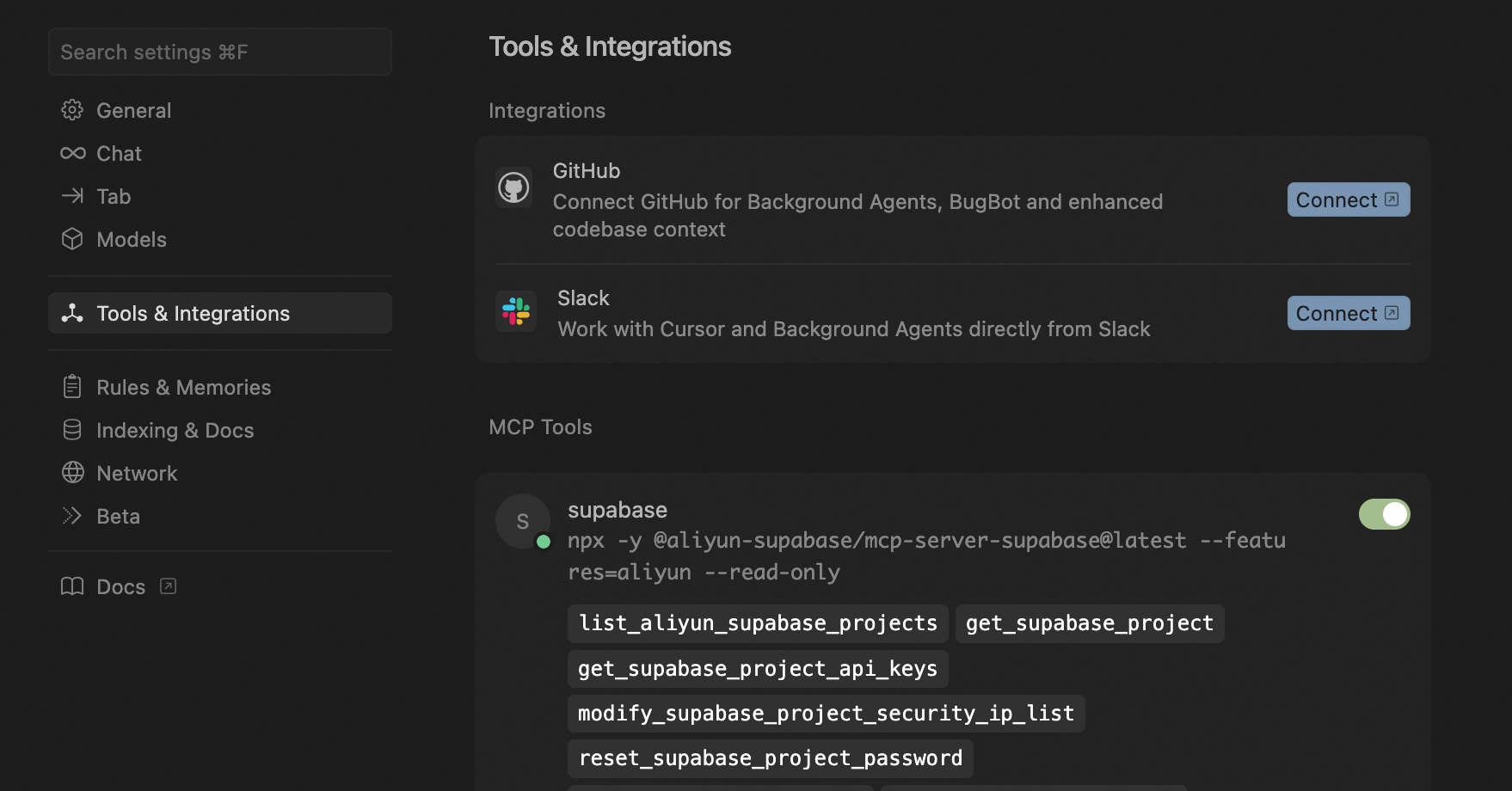Click the GitHub logo icon
1512x791 pixels.
pyautogui.click(x=514, y=187)
